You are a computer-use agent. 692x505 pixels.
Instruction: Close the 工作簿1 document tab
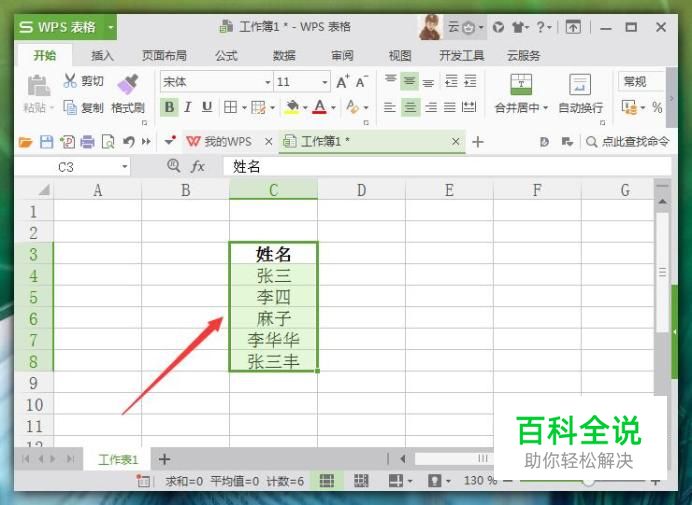tap(456, 142)
